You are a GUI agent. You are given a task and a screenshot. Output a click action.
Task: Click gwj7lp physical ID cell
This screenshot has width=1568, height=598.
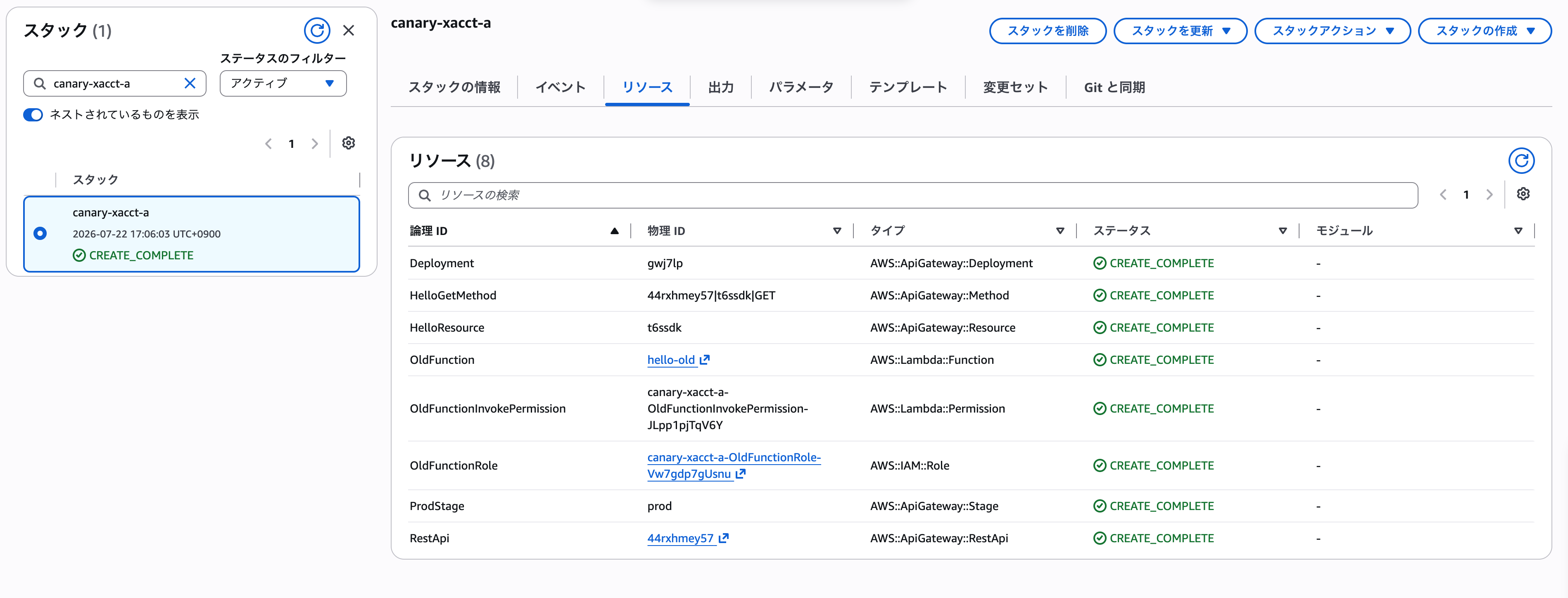(665, 263)
